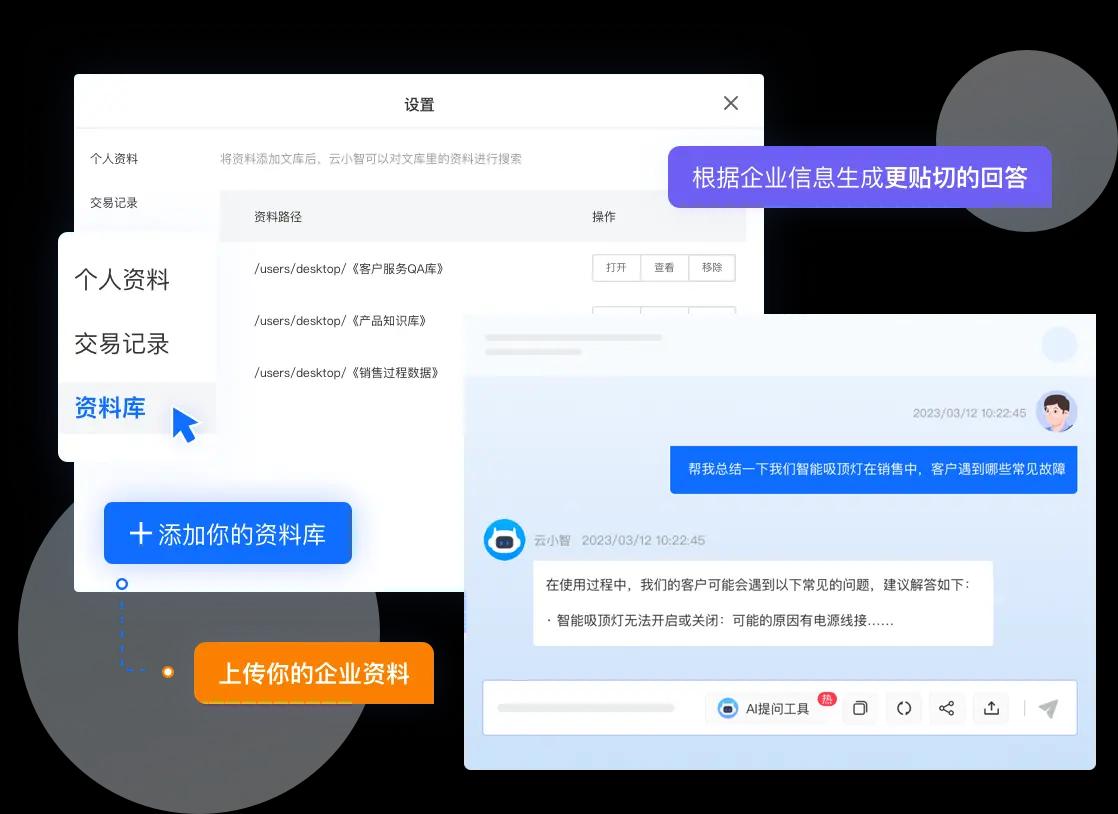1118x814 pixels.
Task: Click the share icon in chat toolbar
Action: [947, 708]
